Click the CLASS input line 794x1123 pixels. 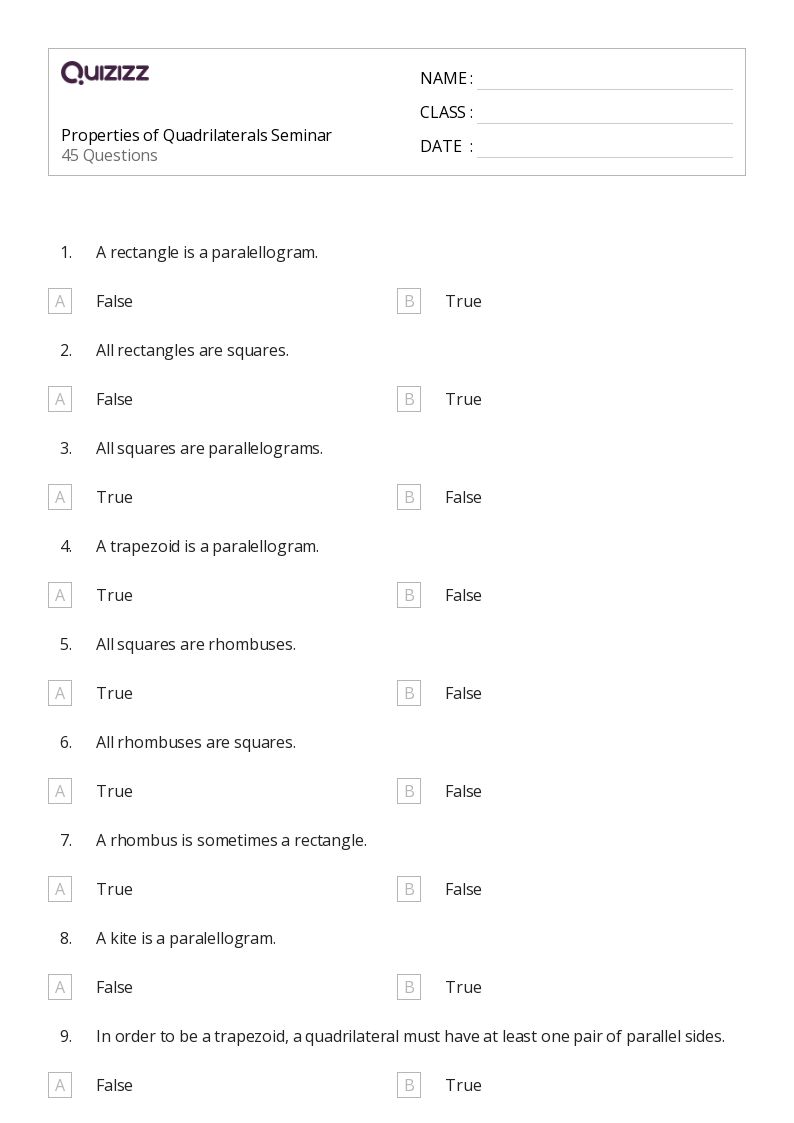click(604, 113)
